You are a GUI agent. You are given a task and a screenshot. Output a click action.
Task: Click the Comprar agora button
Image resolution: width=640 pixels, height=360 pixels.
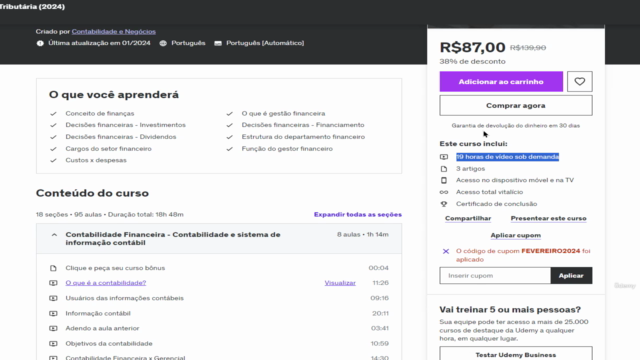pyautogui.click(x=516, y=105)
